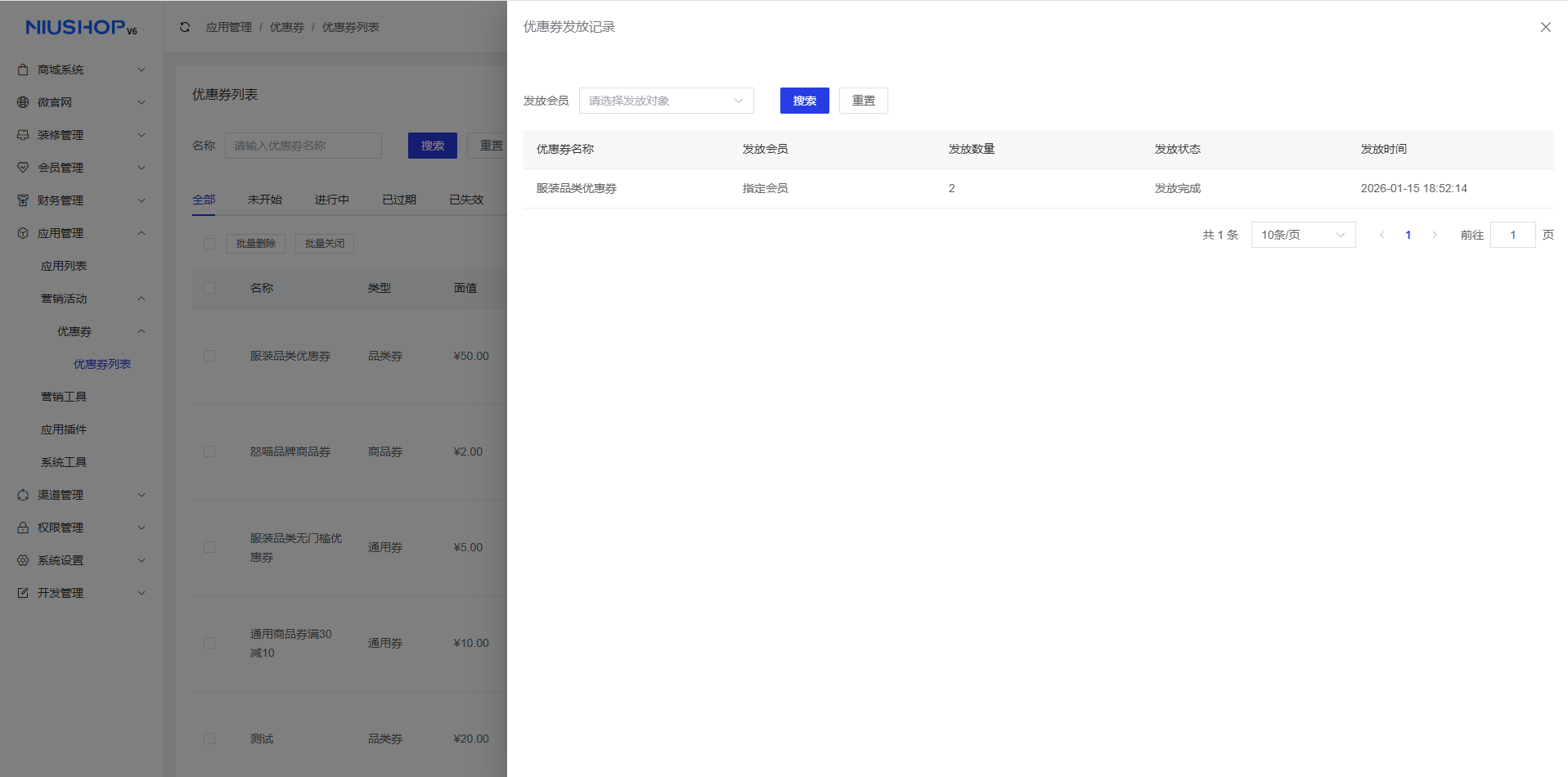Click the globe icon for 微官网
1568x777 pixels.
click(x=23, y=102)
